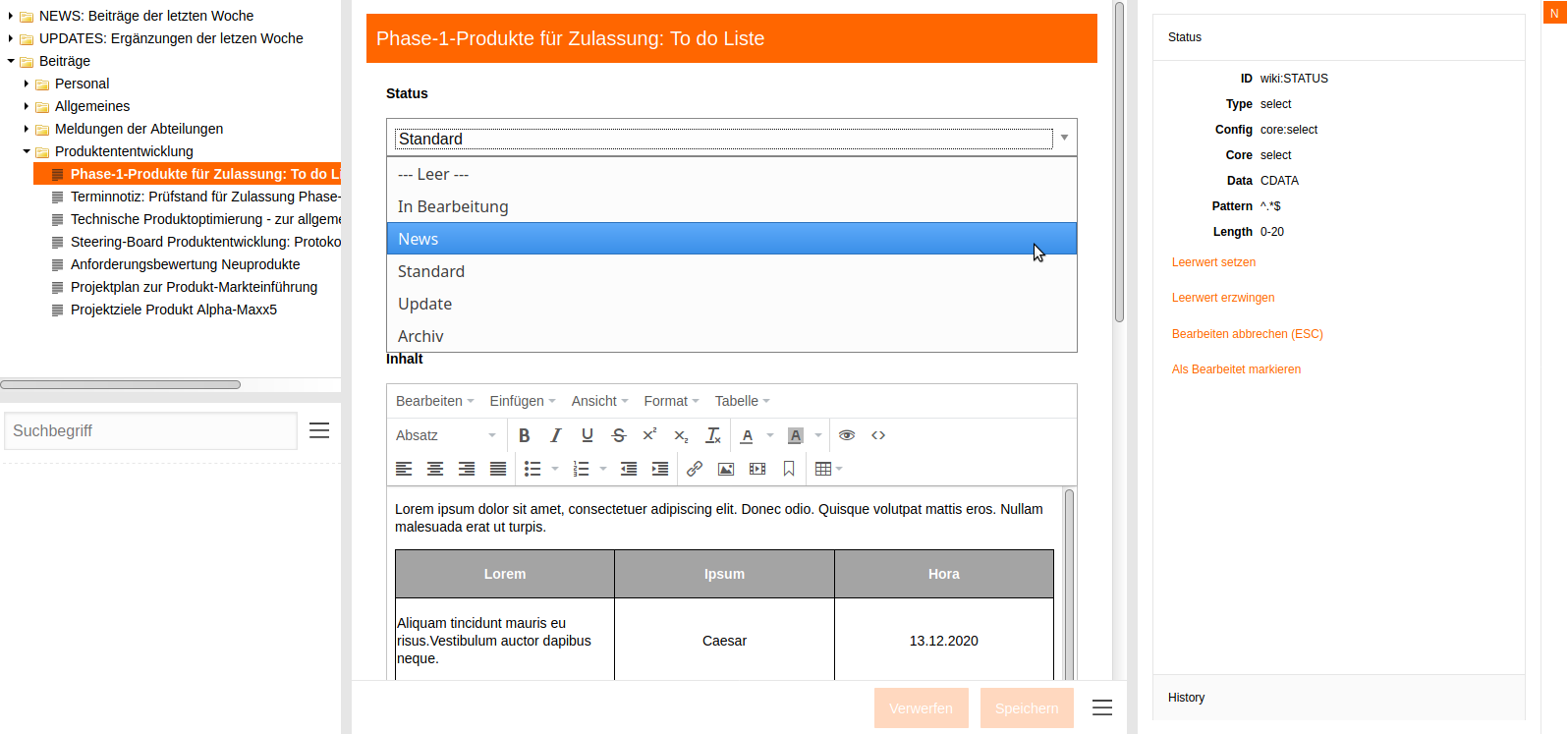
Task: Click the clear formatting icon
Action: [713, 435]
